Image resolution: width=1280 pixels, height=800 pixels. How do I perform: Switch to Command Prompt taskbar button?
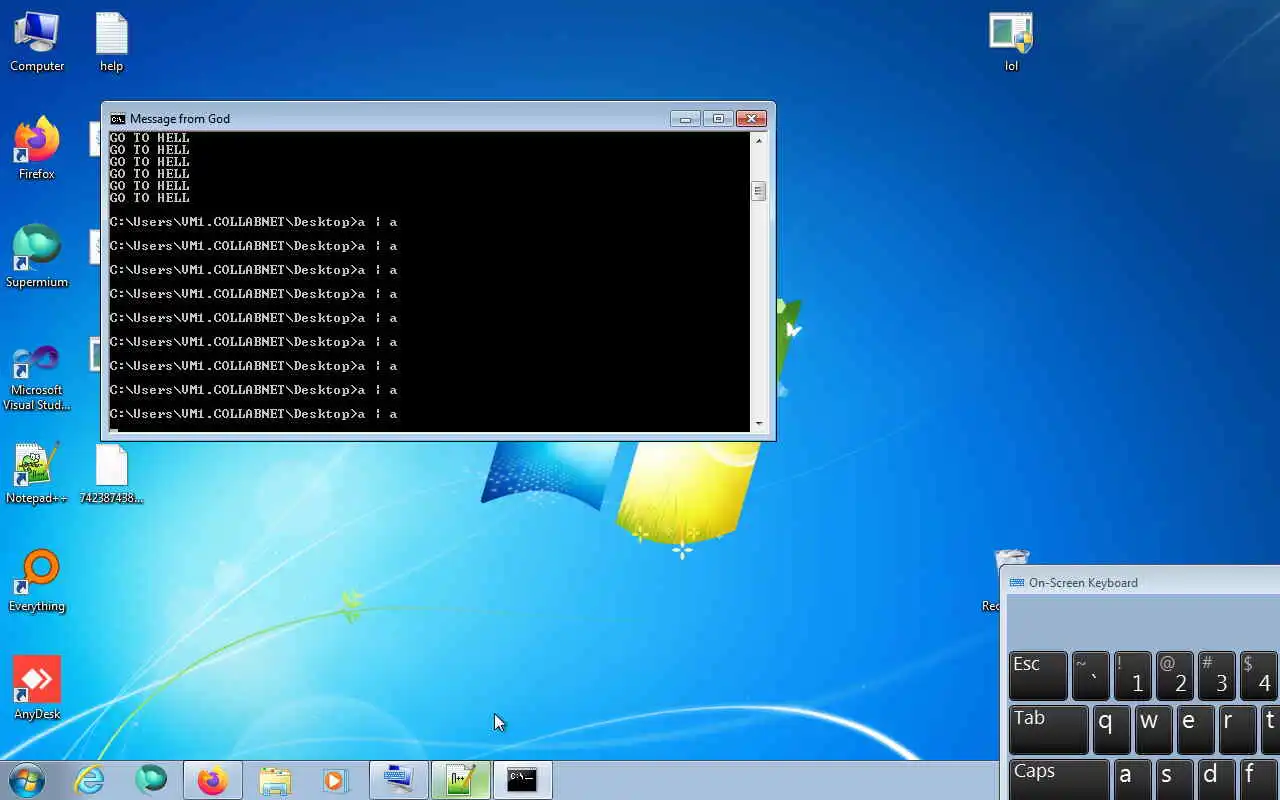[522, 780]
